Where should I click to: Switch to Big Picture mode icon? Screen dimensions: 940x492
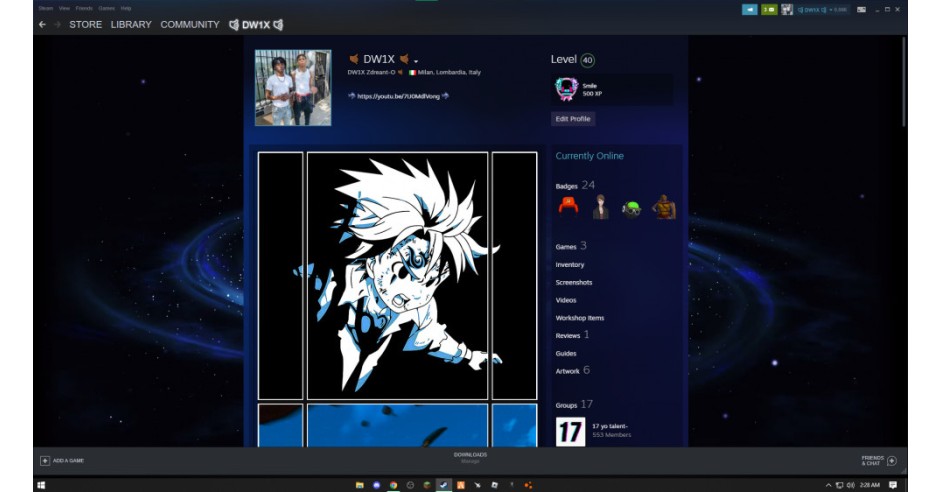(x=861, y=10)
